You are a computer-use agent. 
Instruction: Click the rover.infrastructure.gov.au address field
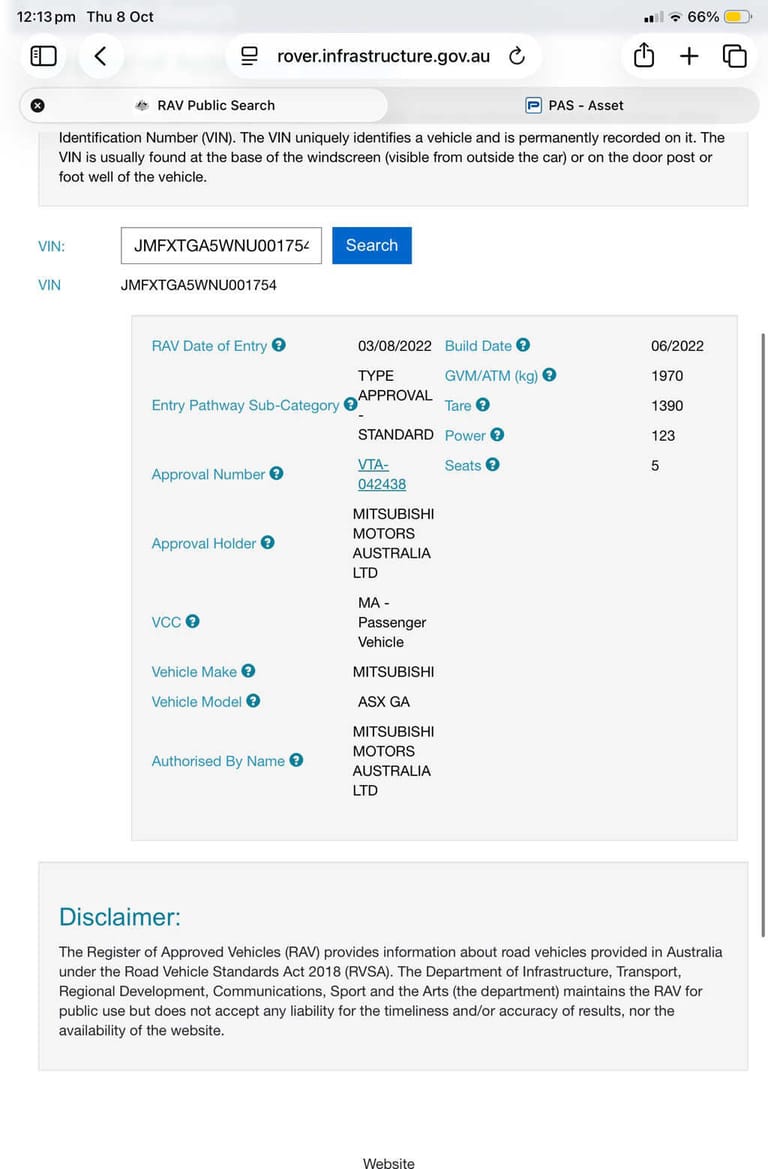[383, 56]
